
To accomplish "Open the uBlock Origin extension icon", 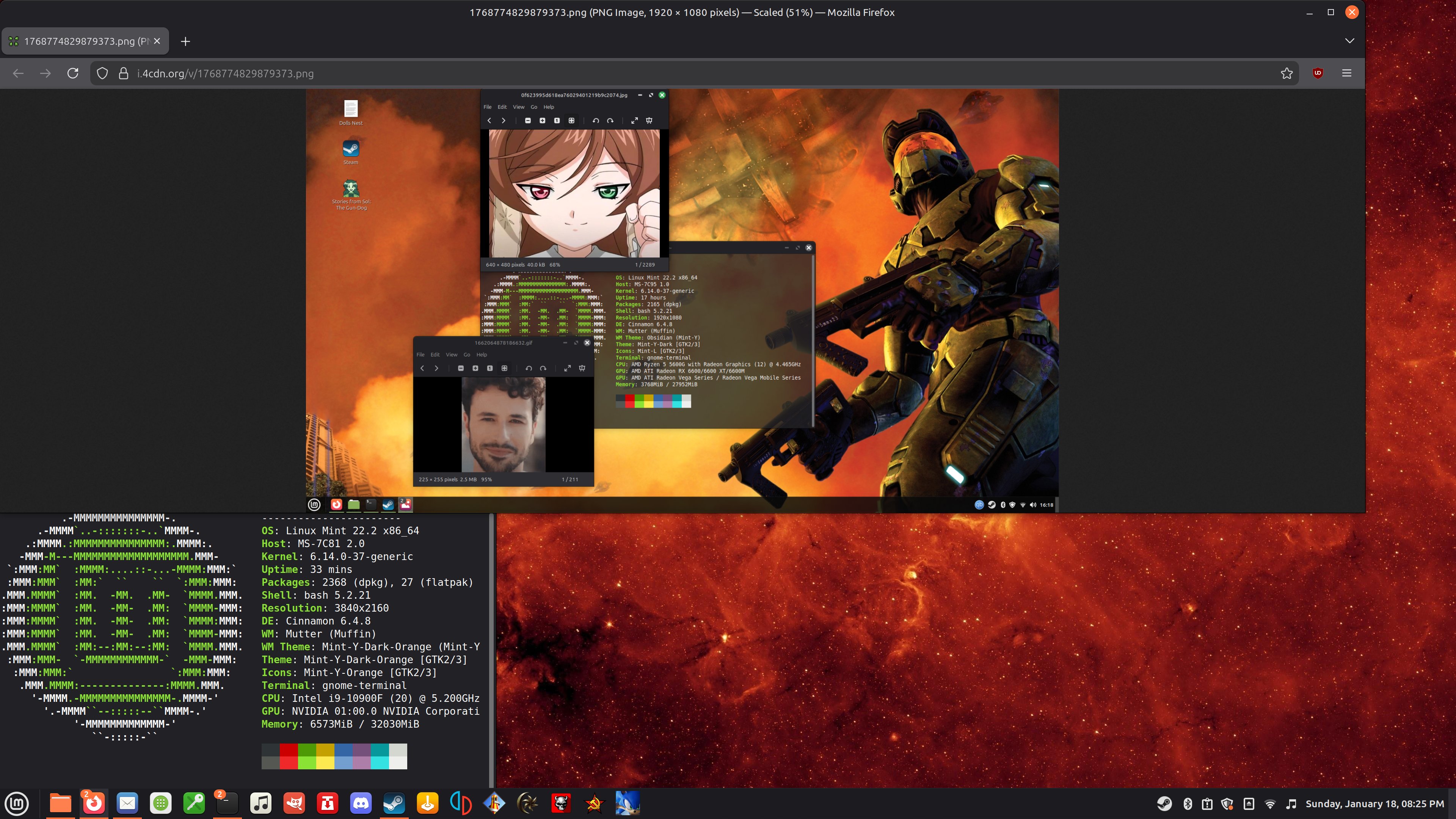I will (1318, 74).
